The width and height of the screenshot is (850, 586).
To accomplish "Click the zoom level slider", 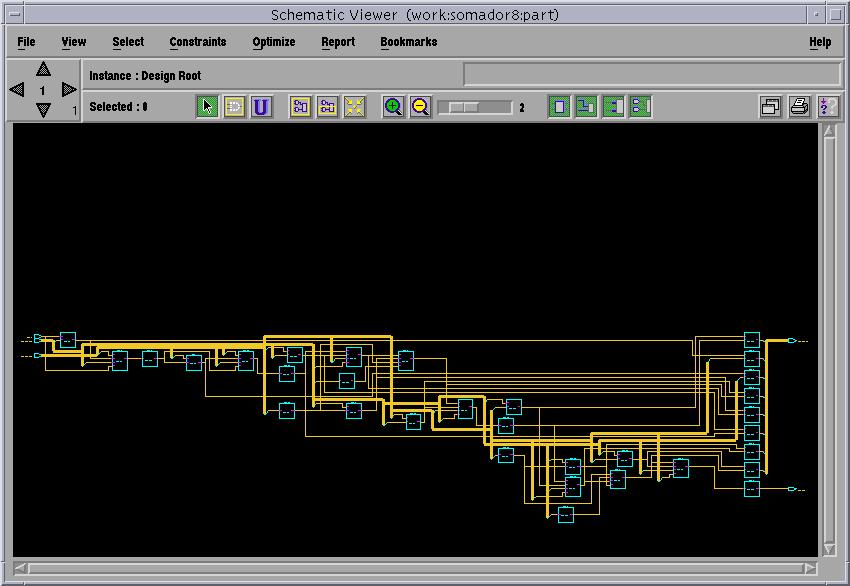I will click(x=475, y=107).
